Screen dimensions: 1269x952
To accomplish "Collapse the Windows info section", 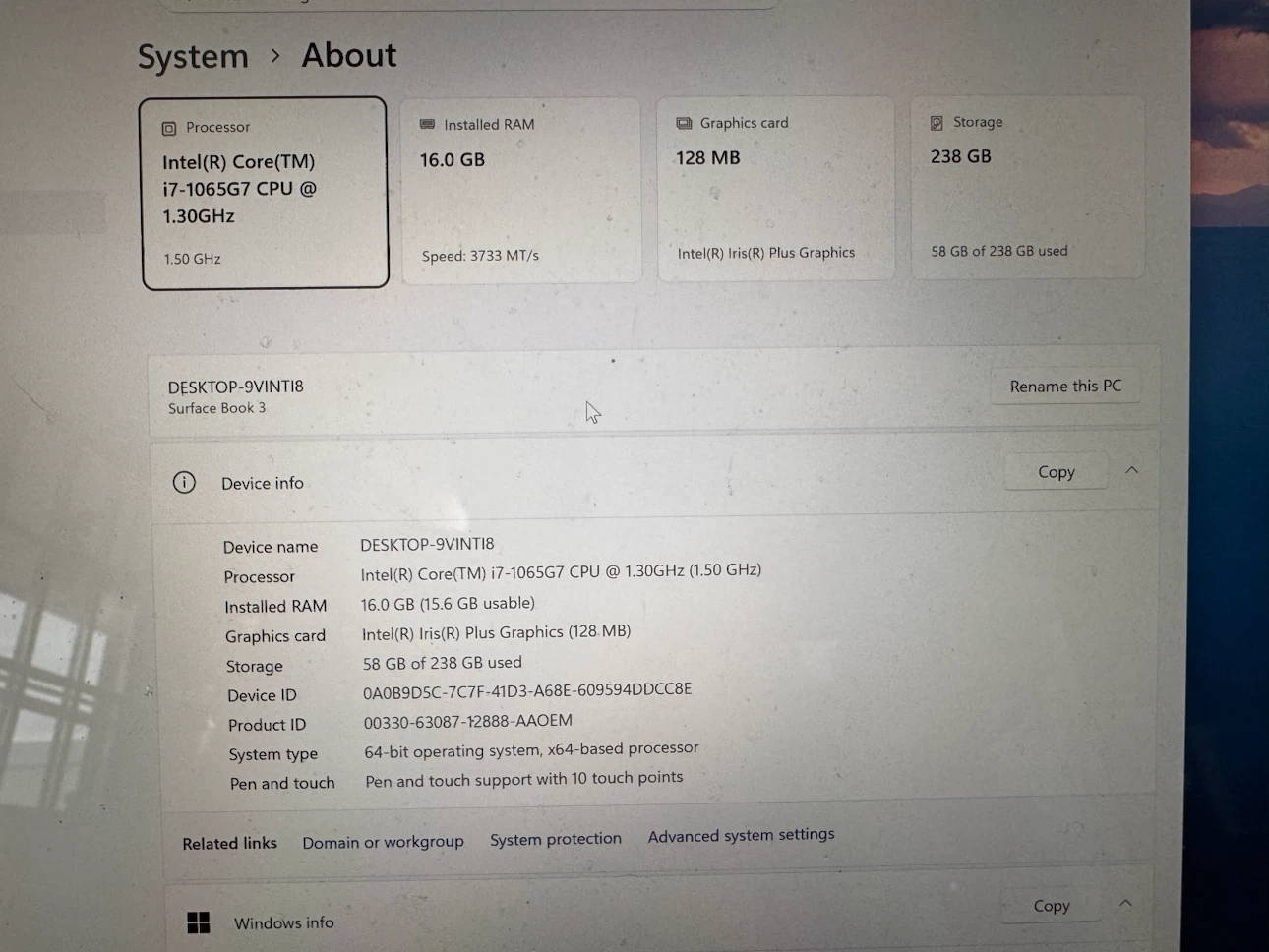I will (x=1125, y=903).
